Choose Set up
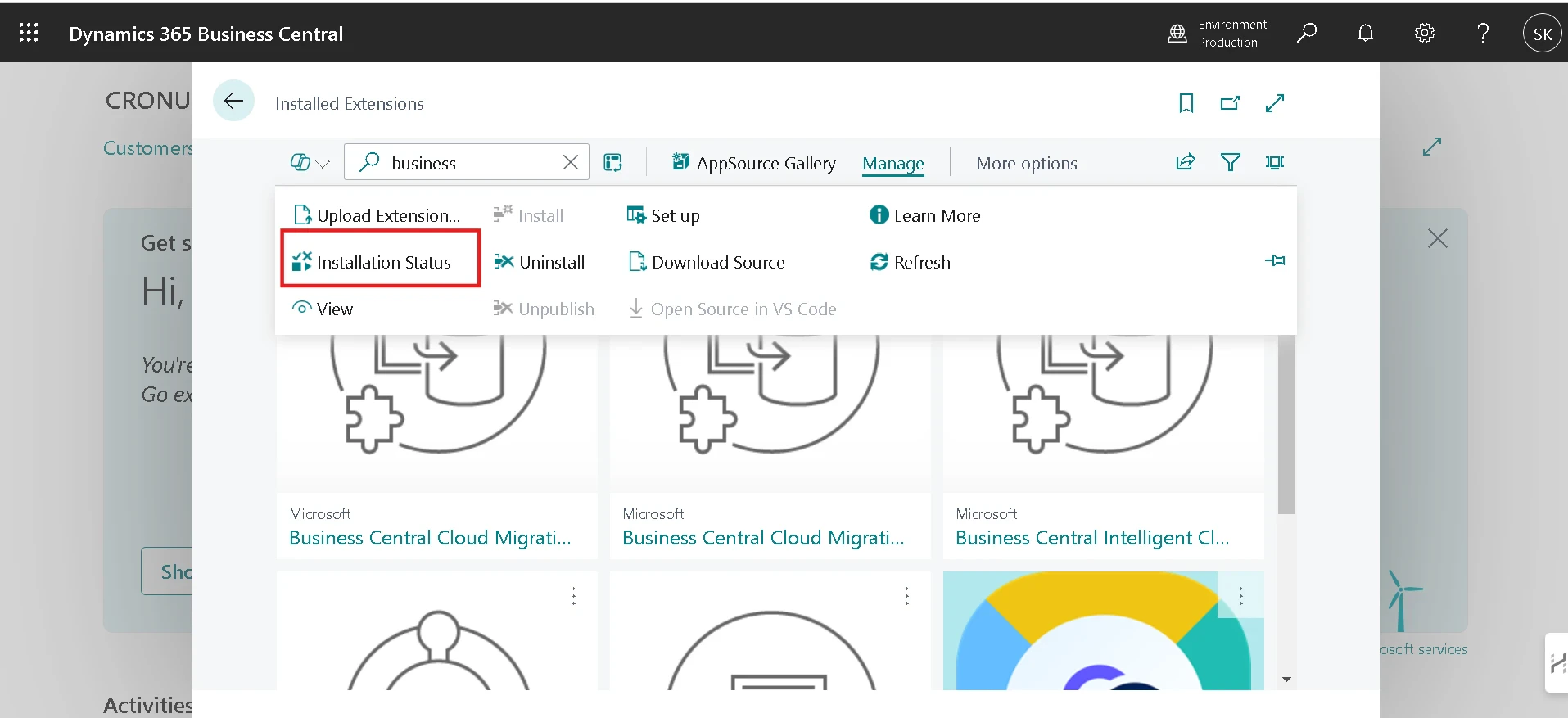 [x=662, y=215]
